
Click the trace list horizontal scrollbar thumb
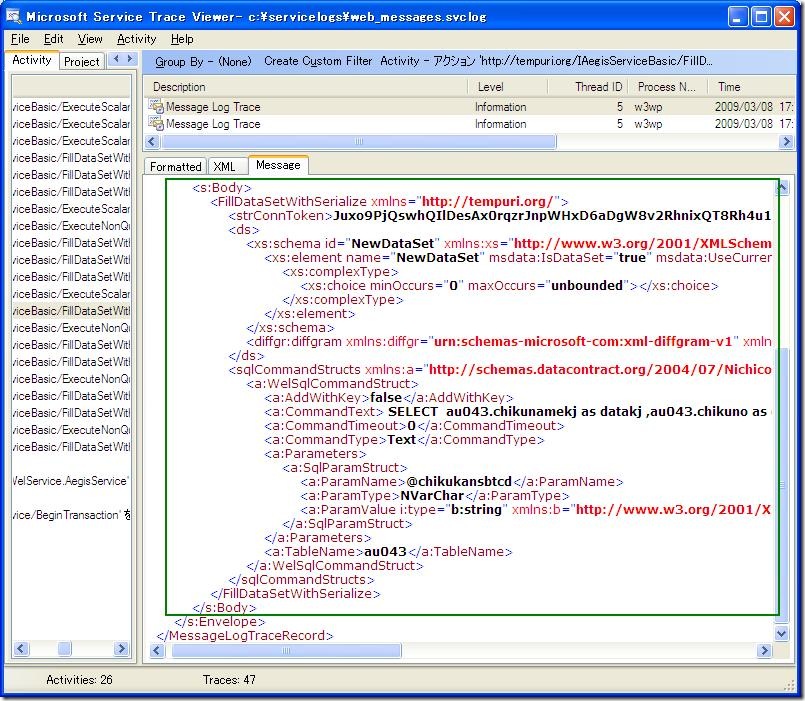pyautogui.click(x=359, y=141)
